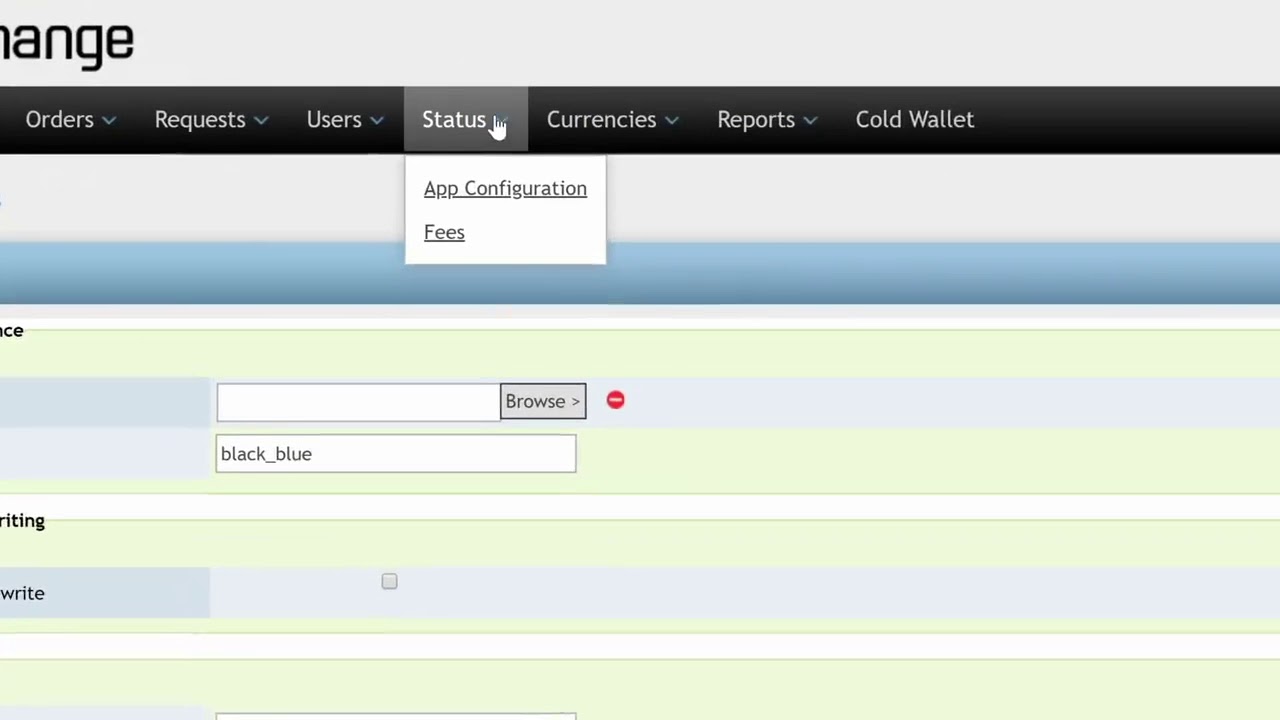Image resolution: width=1280 pixels, height=720 pixels.
Task: Open the Users menu
Action: tap(345, 120)
